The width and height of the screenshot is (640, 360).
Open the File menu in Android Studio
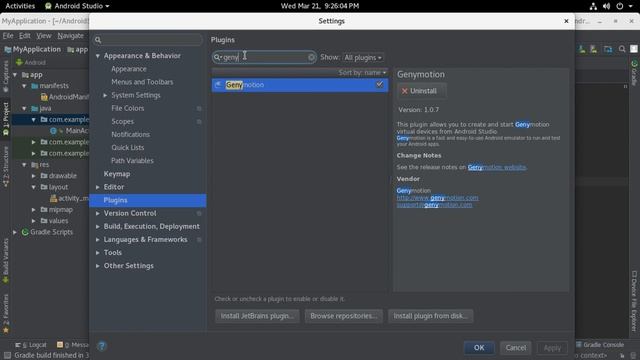(8, 36)
